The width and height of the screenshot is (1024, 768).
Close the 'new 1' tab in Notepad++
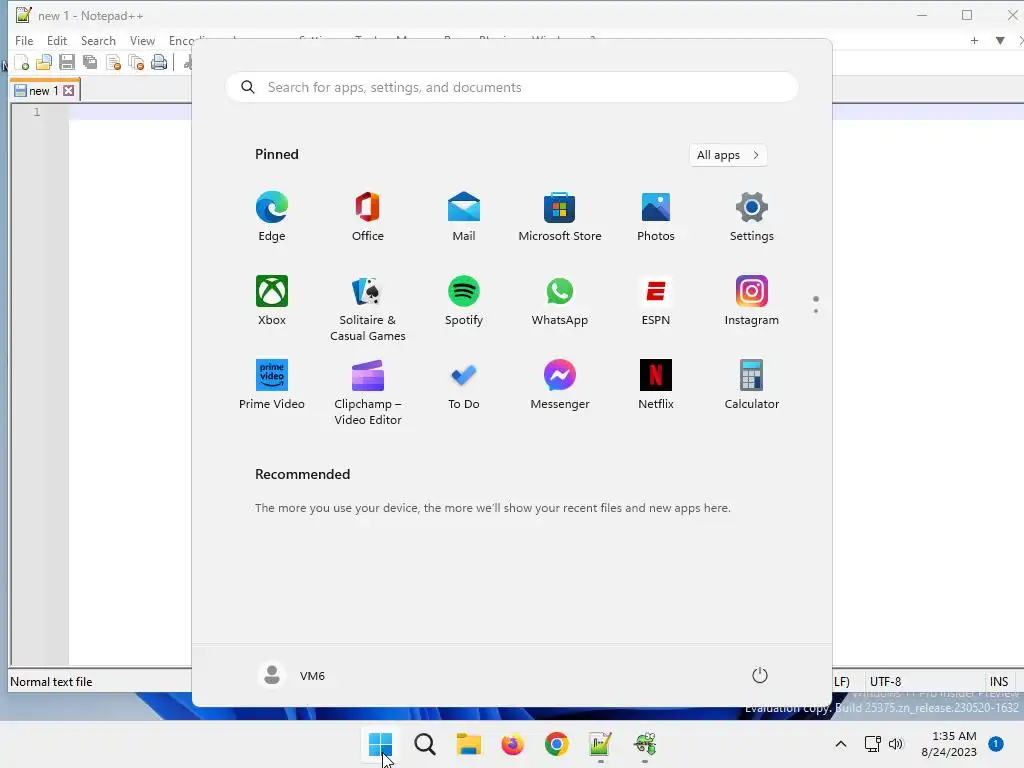click(x=69, y=91)
